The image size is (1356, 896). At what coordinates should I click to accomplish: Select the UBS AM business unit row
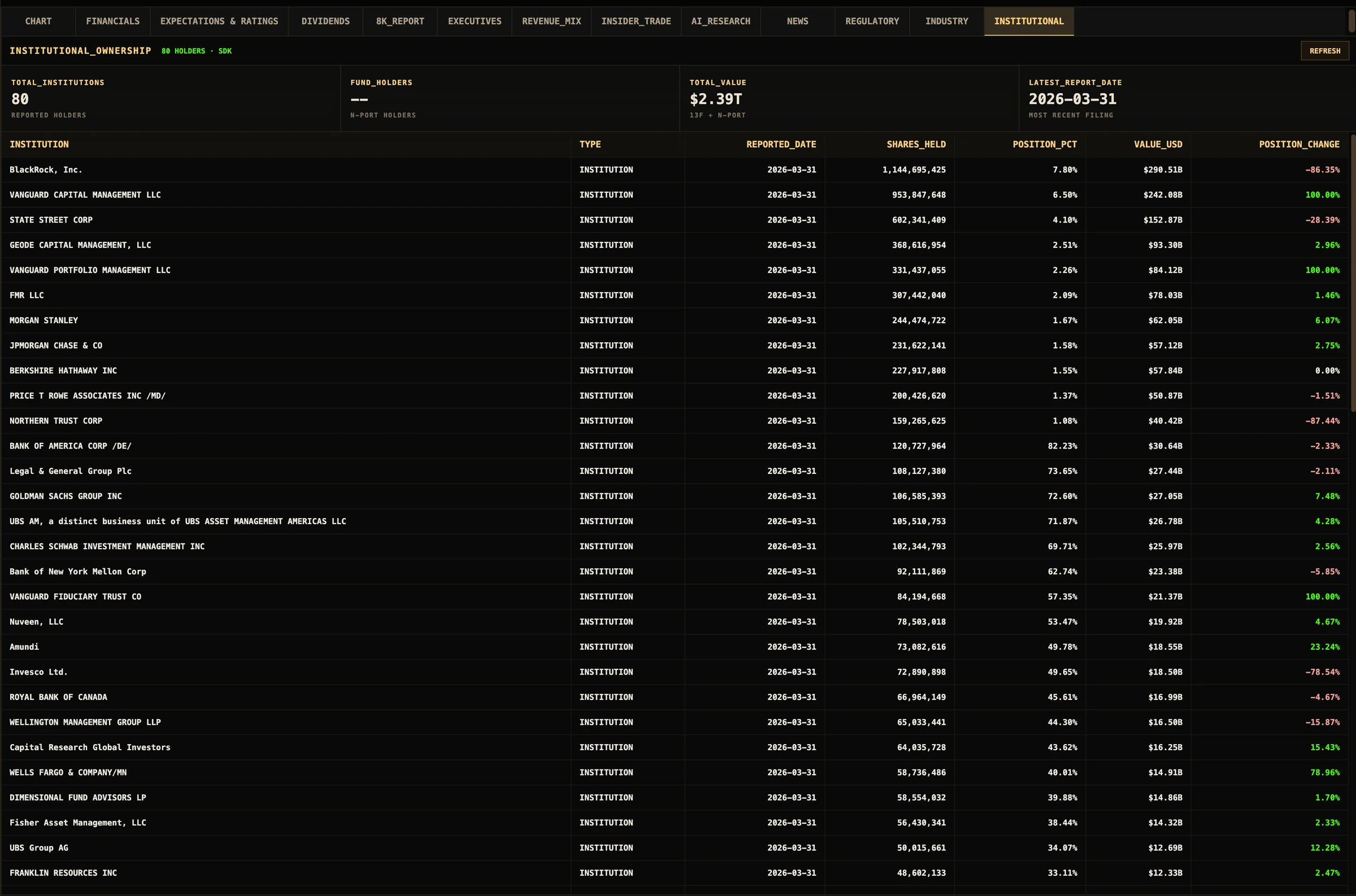click(x=675, y=521)
